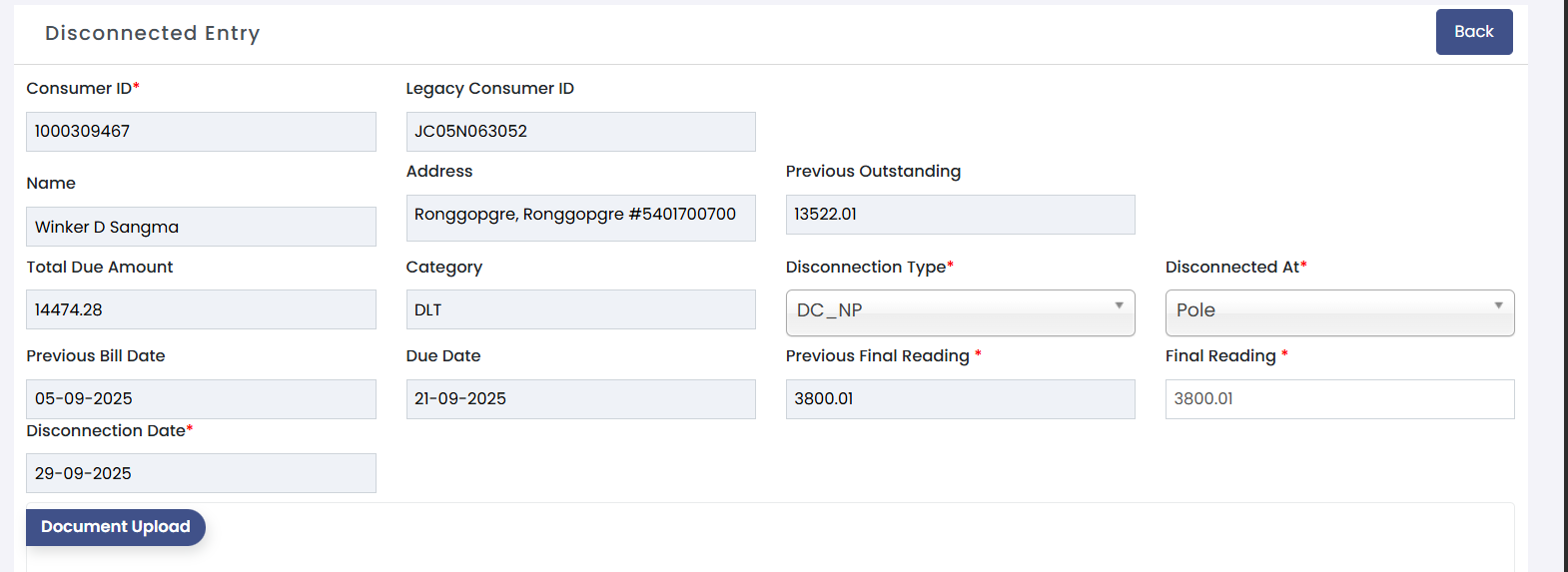
Task: Click the arrow icon beside DC_NP
Action: tap(1119, 305)
